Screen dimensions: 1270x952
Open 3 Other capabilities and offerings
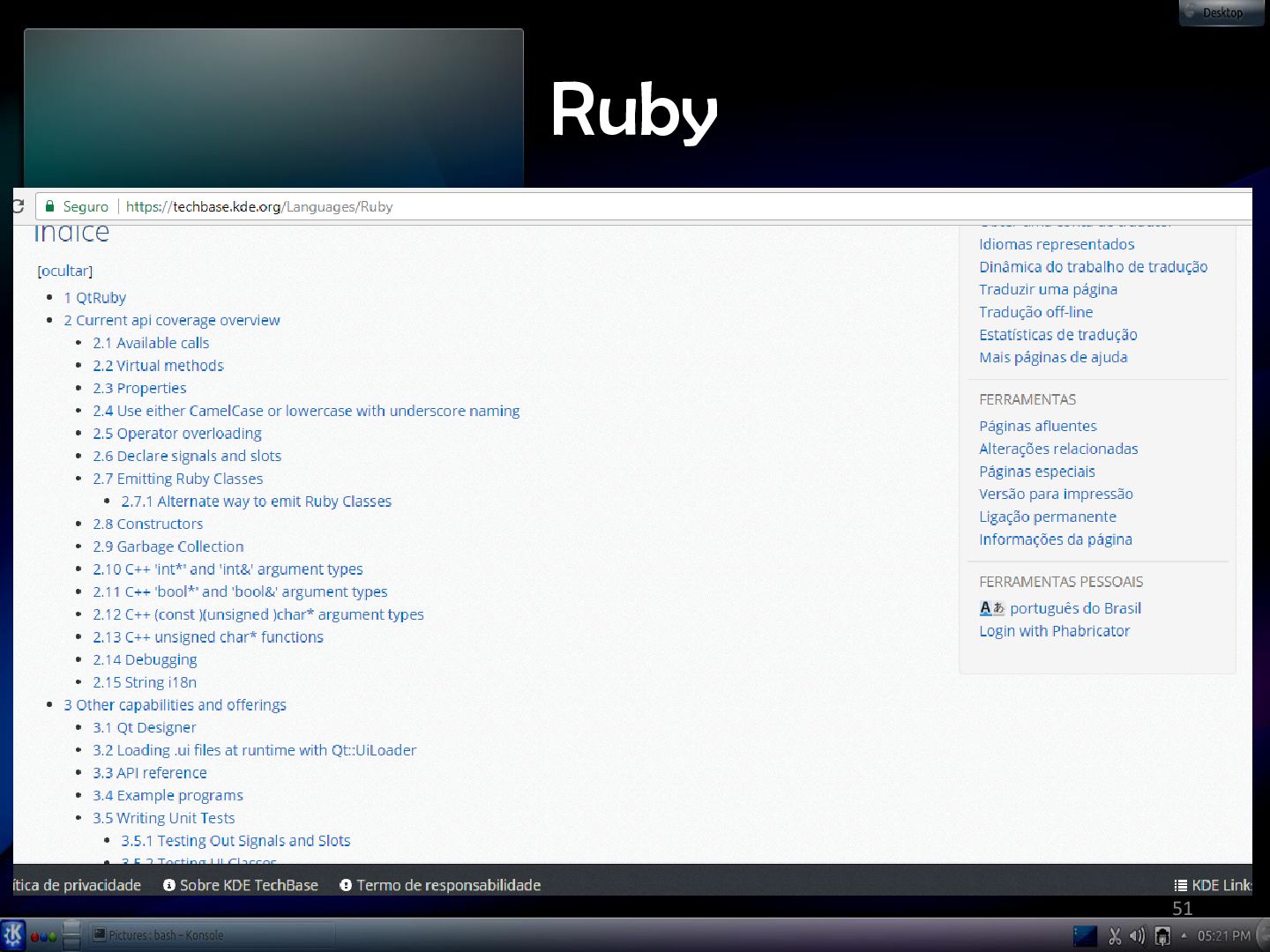tap(175, 705)
